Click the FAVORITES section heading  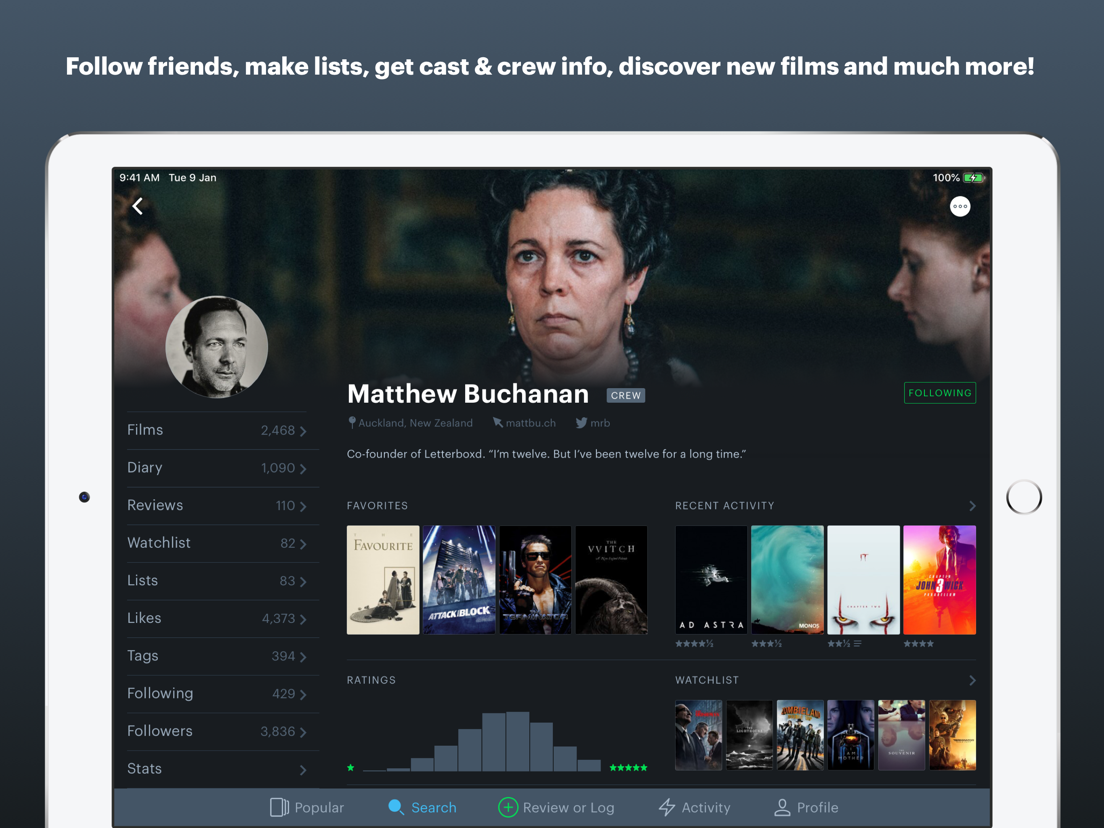tap(377, 506)
